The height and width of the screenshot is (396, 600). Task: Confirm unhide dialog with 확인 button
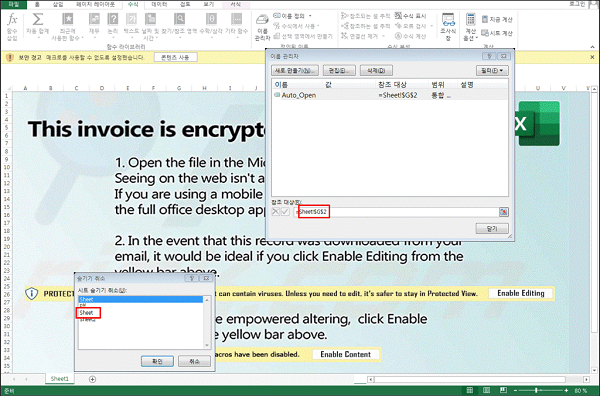pos(157,361)
